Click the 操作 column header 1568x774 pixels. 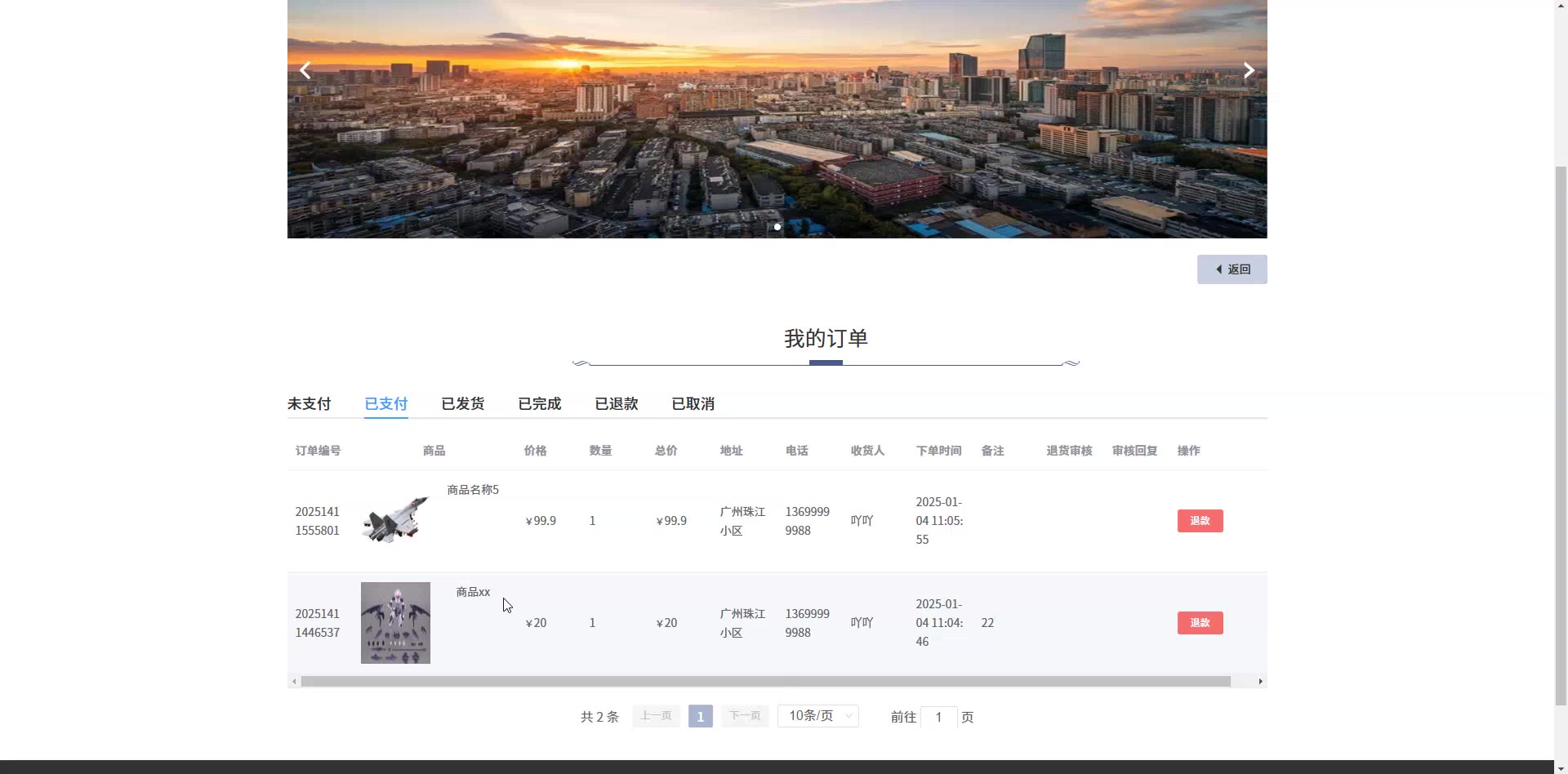[x=1189, y=451]
